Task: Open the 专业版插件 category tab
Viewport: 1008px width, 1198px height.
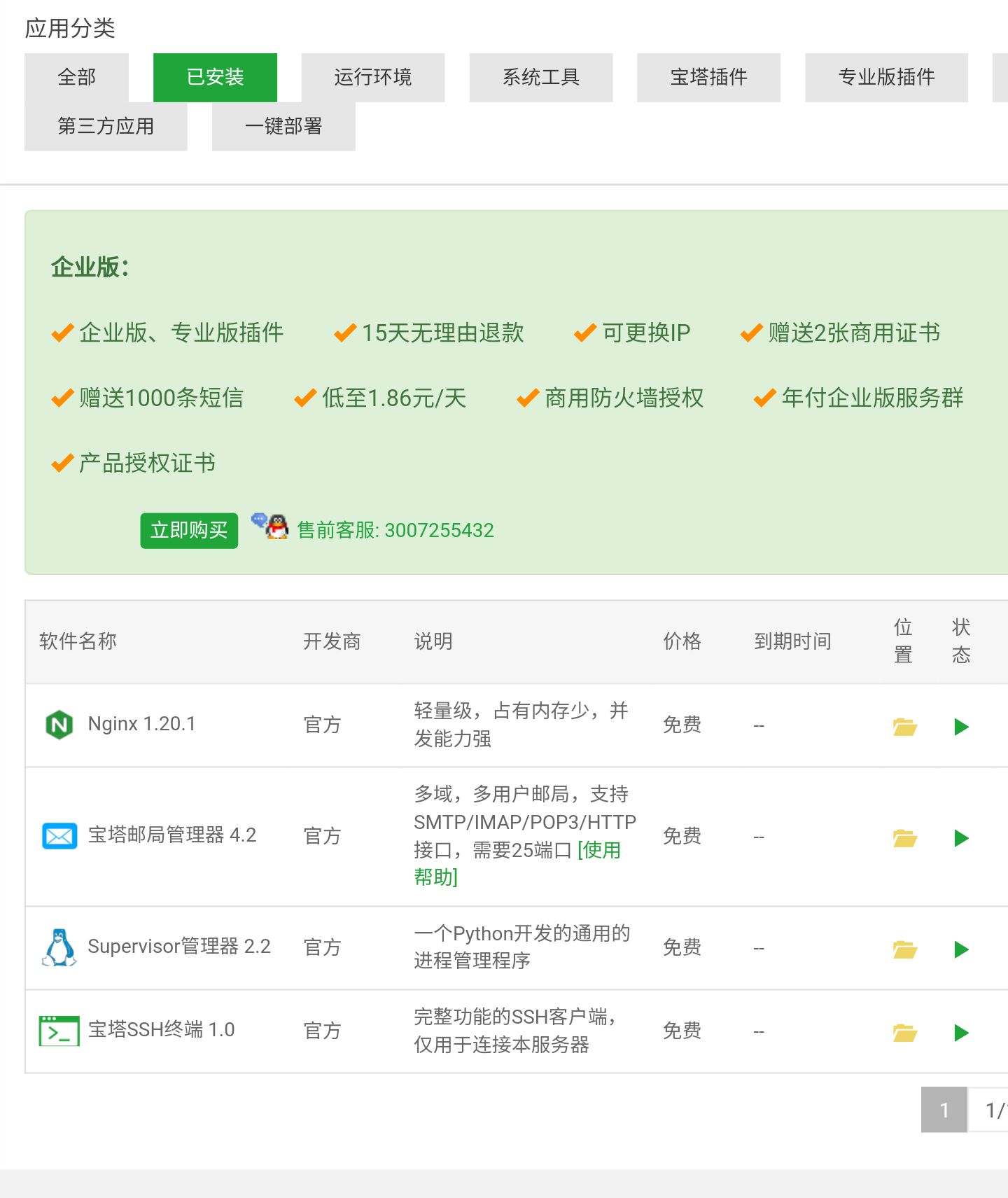Action: point(886,77)
